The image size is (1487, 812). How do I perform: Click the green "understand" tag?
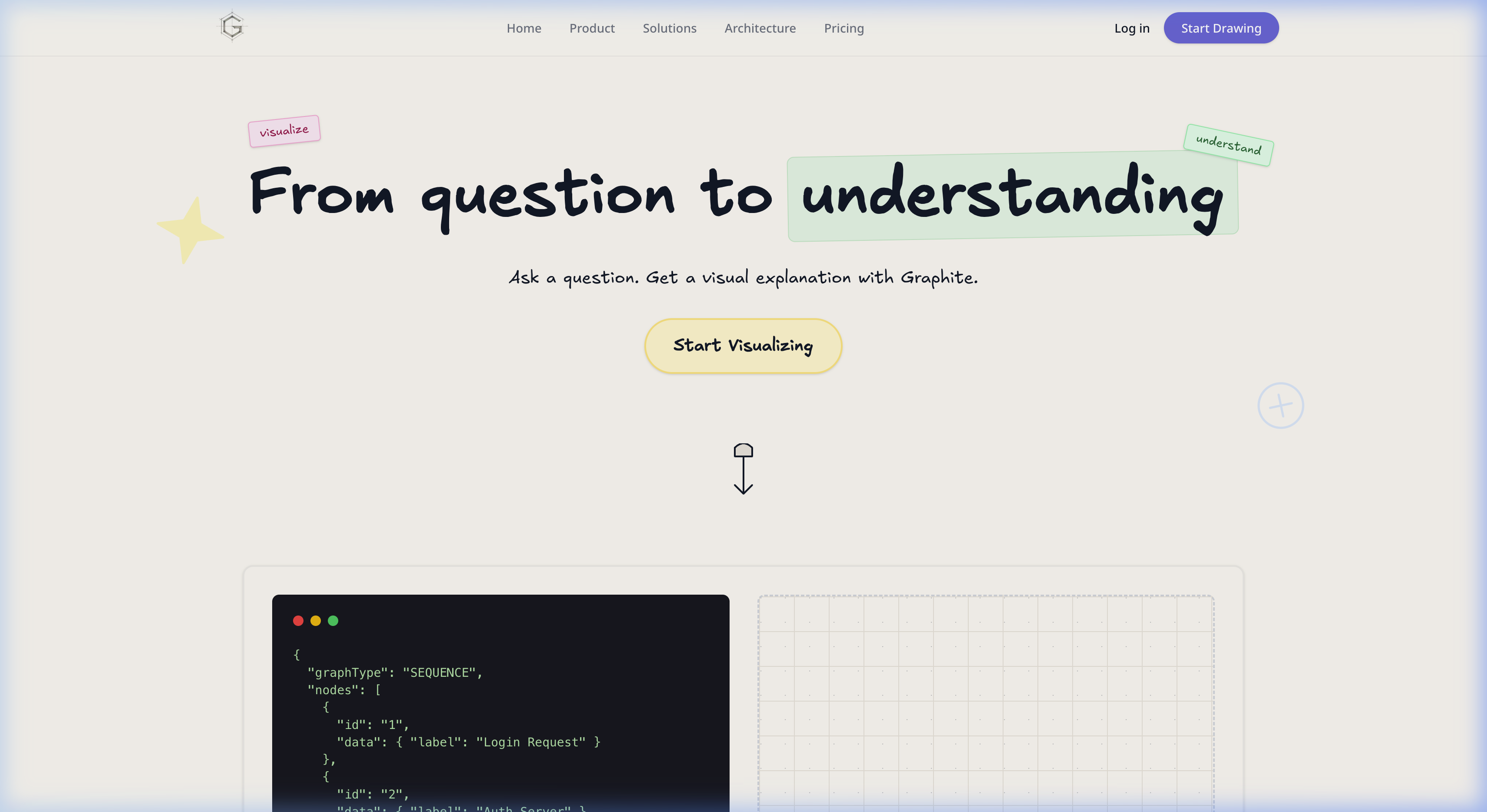click(x=1228, y=145)
